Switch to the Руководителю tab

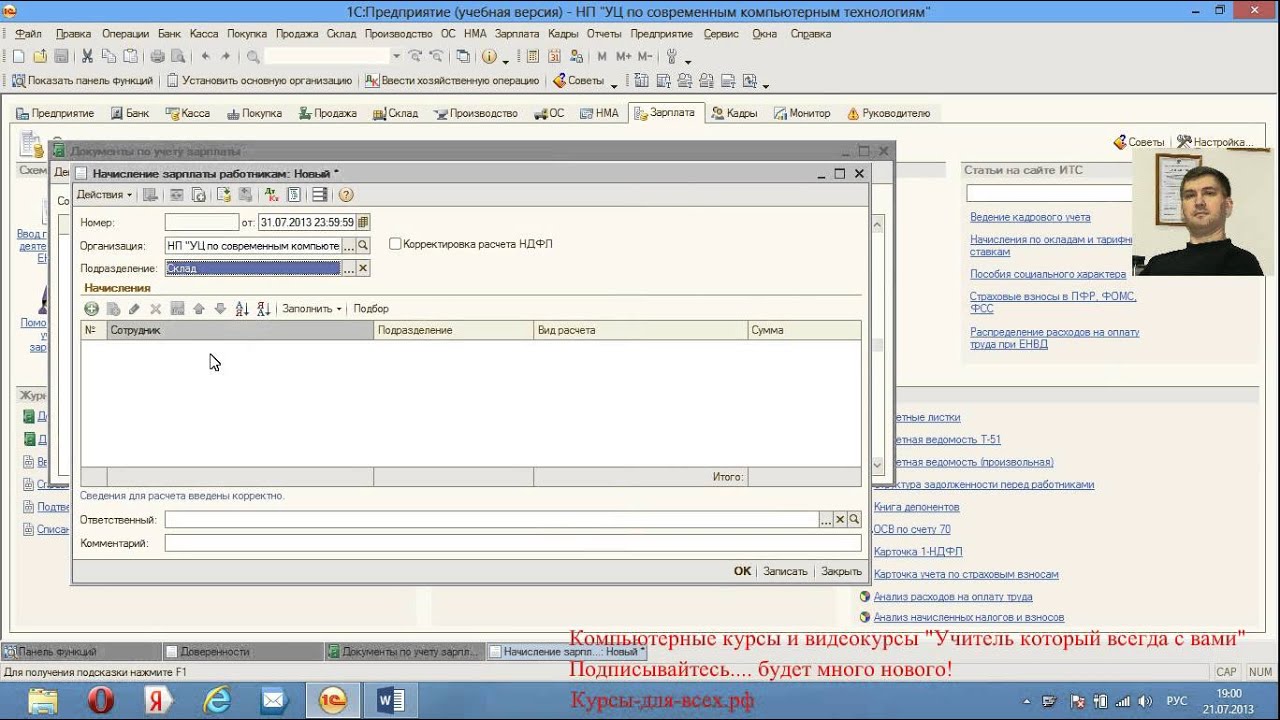point(888,113)
